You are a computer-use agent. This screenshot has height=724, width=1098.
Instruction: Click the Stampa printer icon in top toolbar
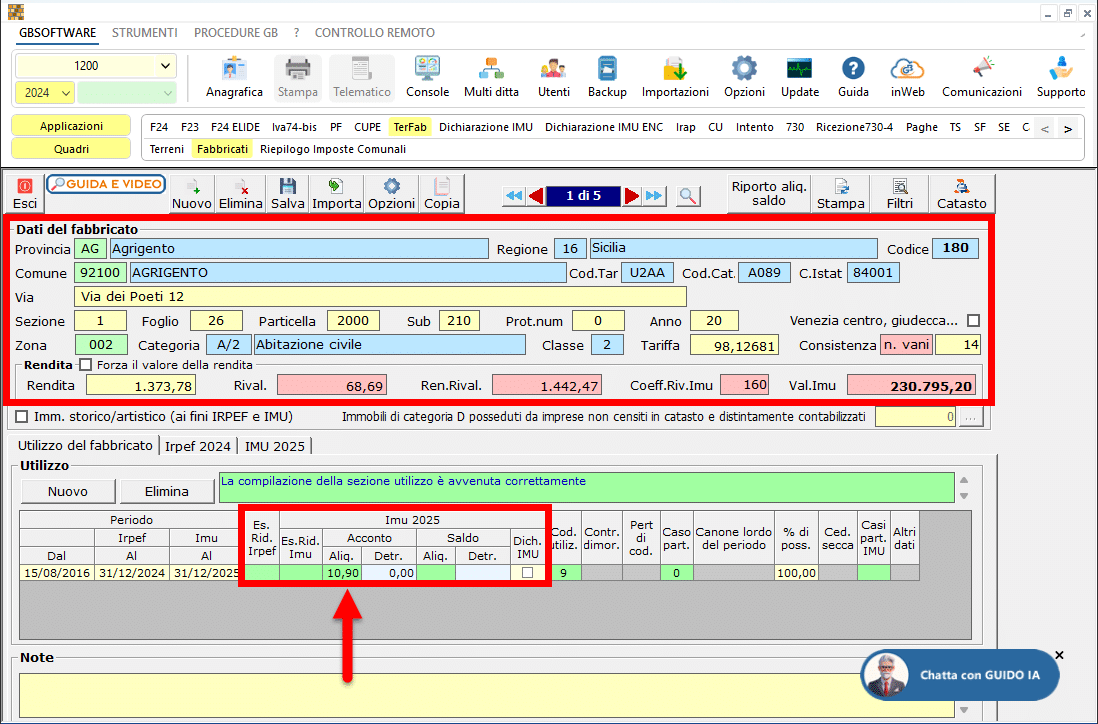[x=298, y=77]
